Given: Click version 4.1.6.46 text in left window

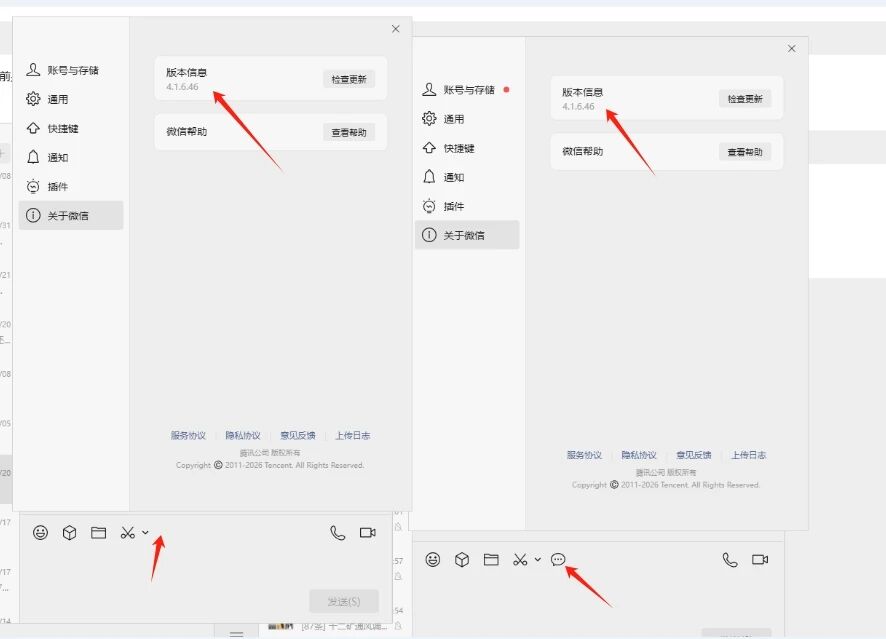Looking at the screenshot, I should 183,86.
